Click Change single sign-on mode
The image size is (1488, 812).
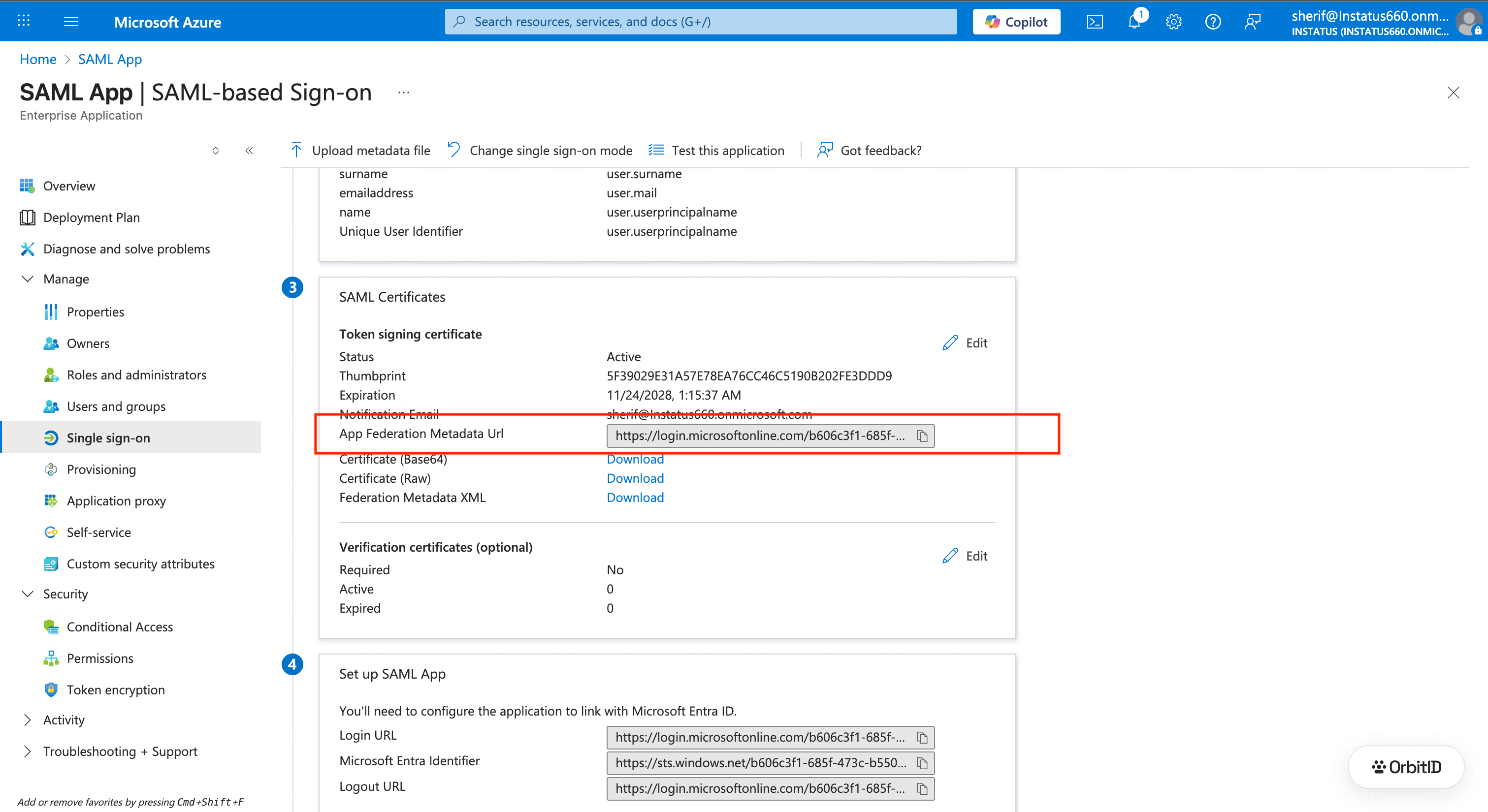click(540, 151)
